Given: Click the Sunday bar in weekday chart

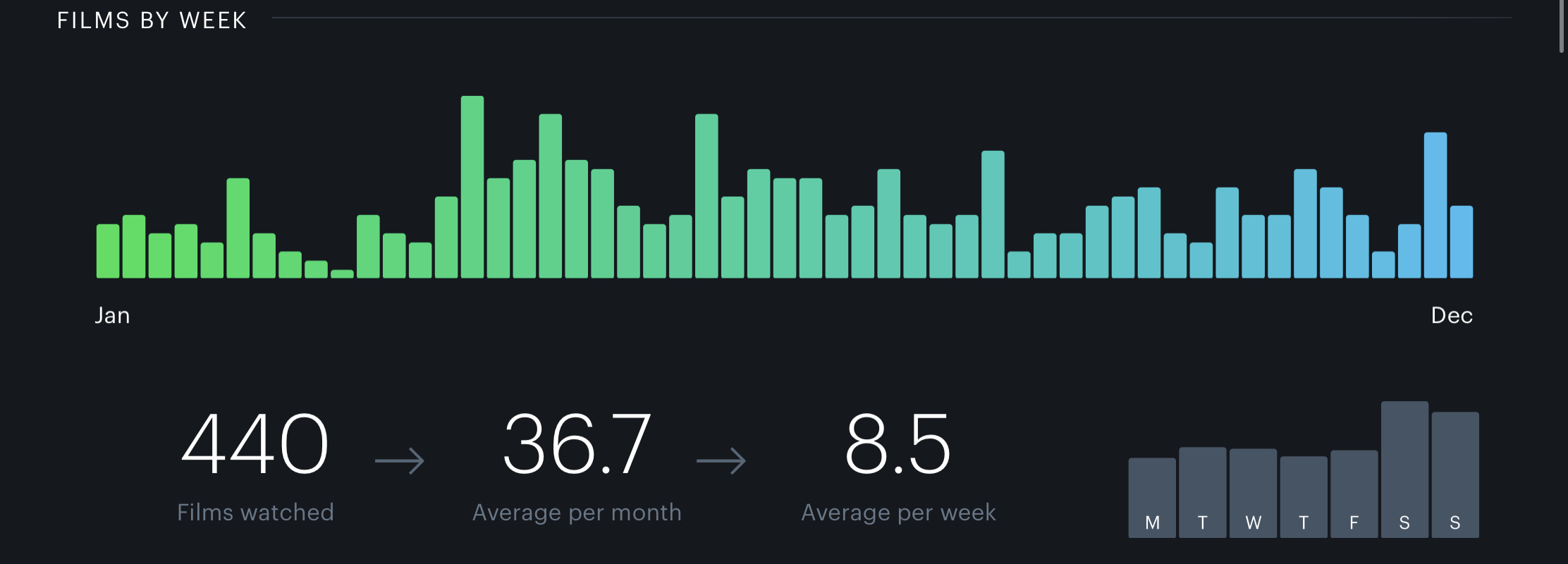Looking at the screenshot, I should [x=1454, y=474].
